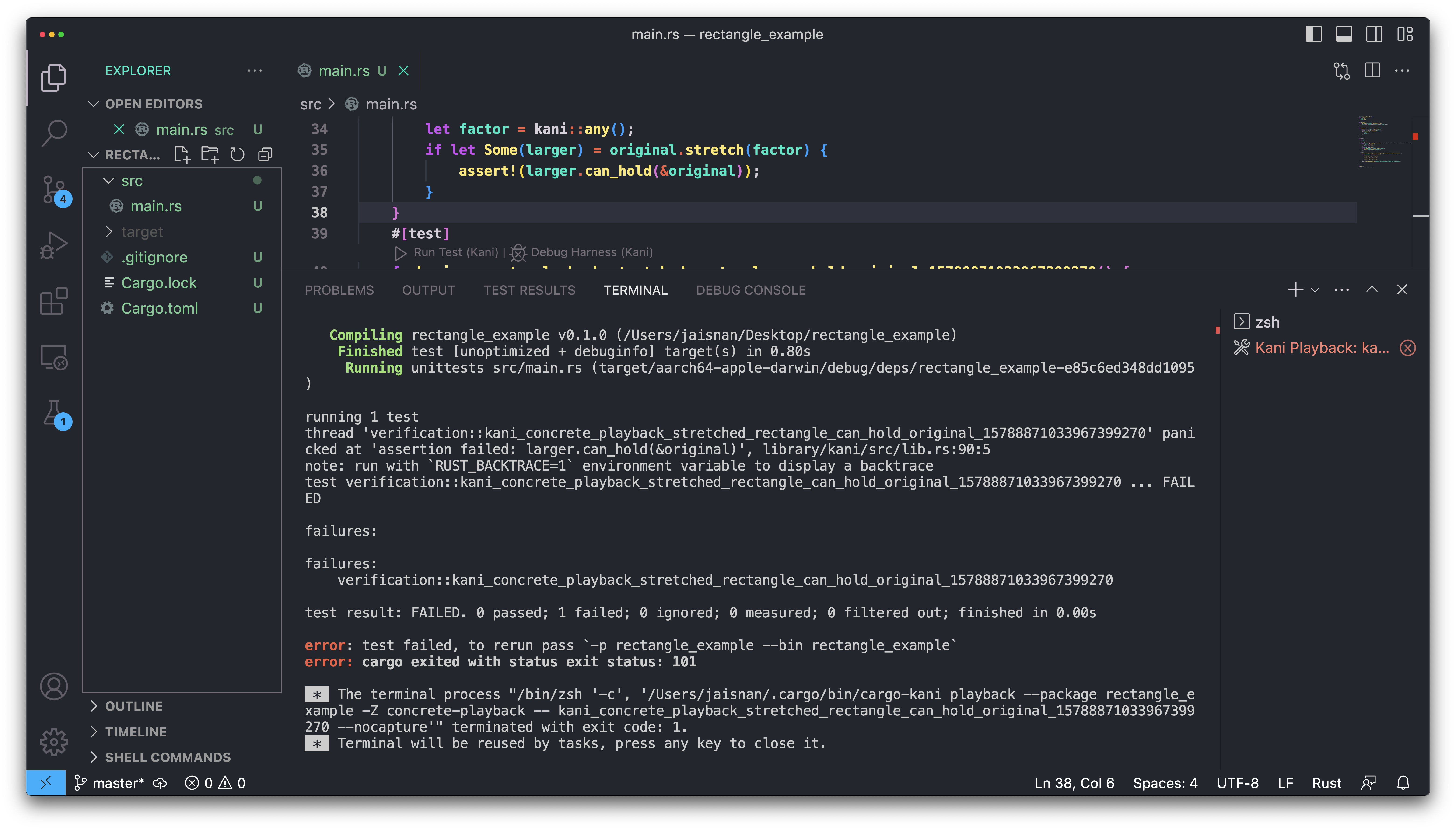Screen dimensions: 1456x830
Task: Switch to the Output tab
Action: point(429,290)
